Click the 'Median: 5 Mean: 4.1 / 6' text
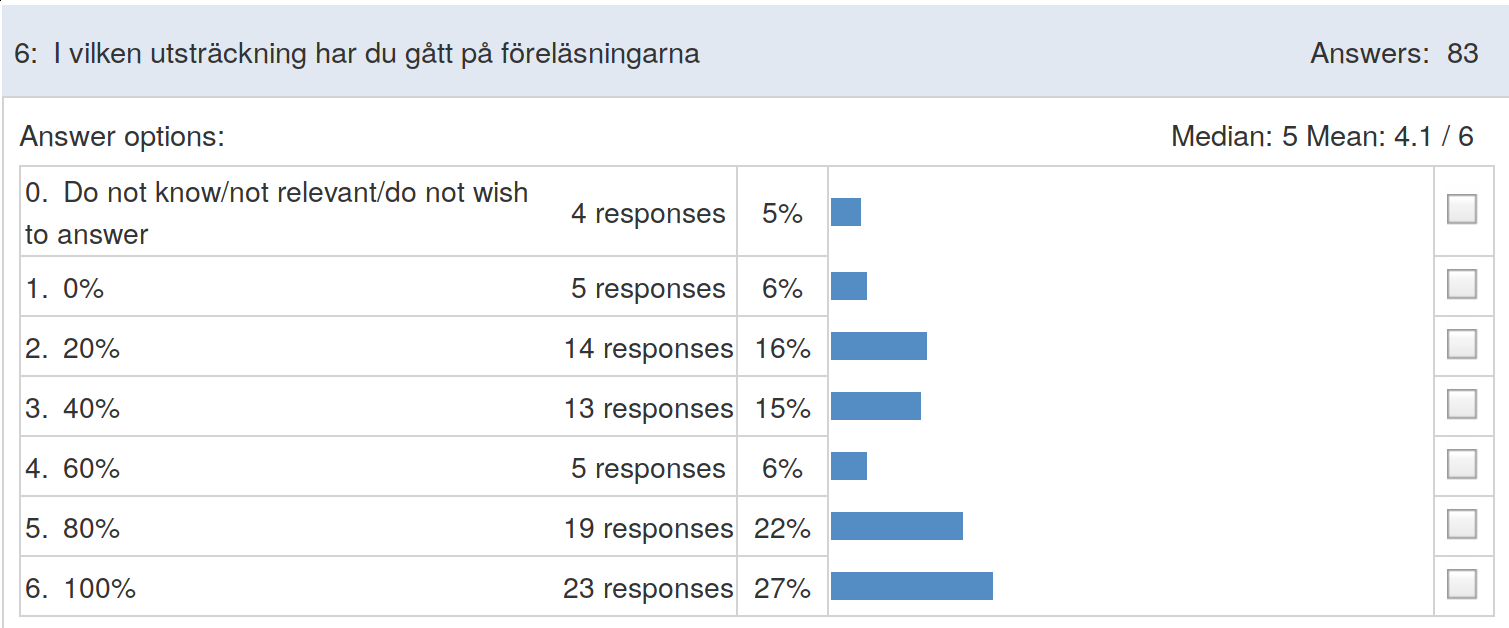Screen dimensions: 1509x628 pos(1322,136)
